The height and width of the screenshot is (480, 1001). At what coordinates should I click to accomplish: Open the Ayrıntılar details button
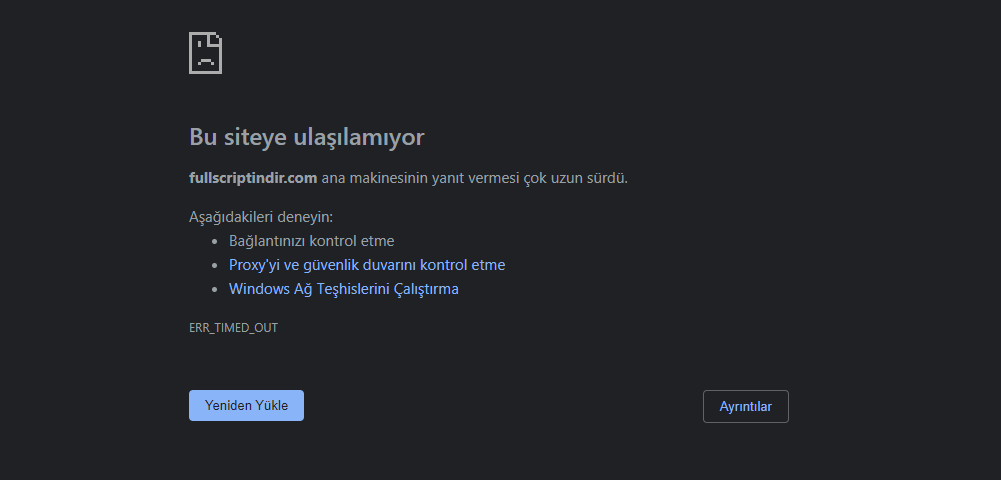(746, 407)
